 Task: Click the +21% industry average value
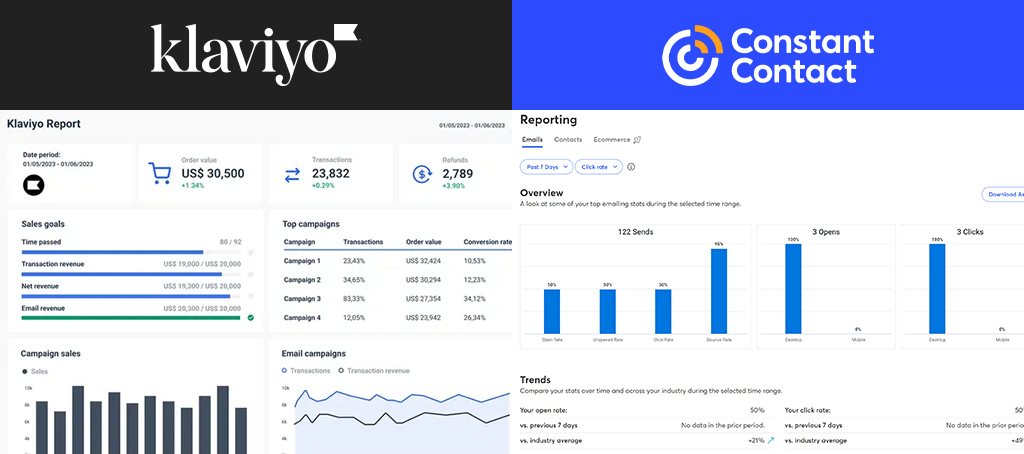coord(757,440)
